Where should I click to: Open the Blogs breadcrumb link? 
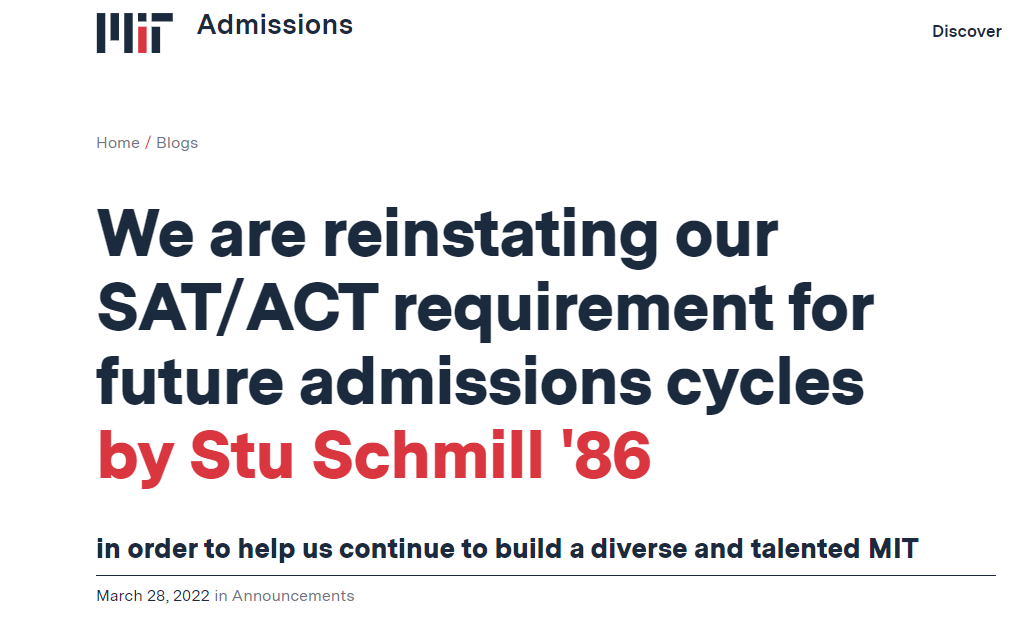(177, 143)
